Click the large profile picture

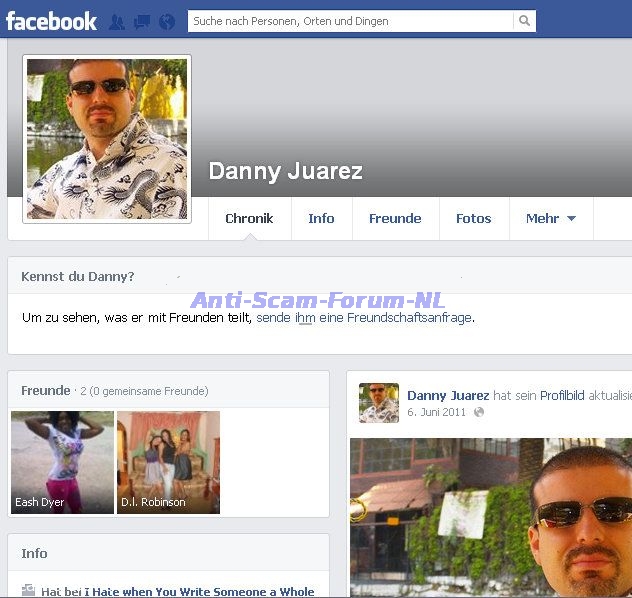click(107, 138)
